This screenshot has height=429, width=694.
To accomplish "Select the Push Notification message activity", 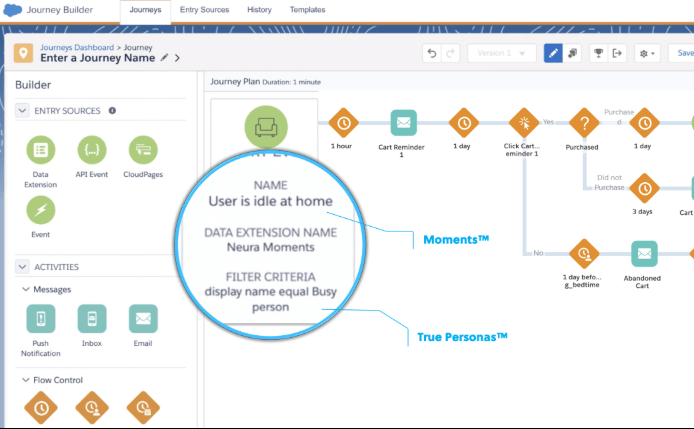I will pos(41,319).
